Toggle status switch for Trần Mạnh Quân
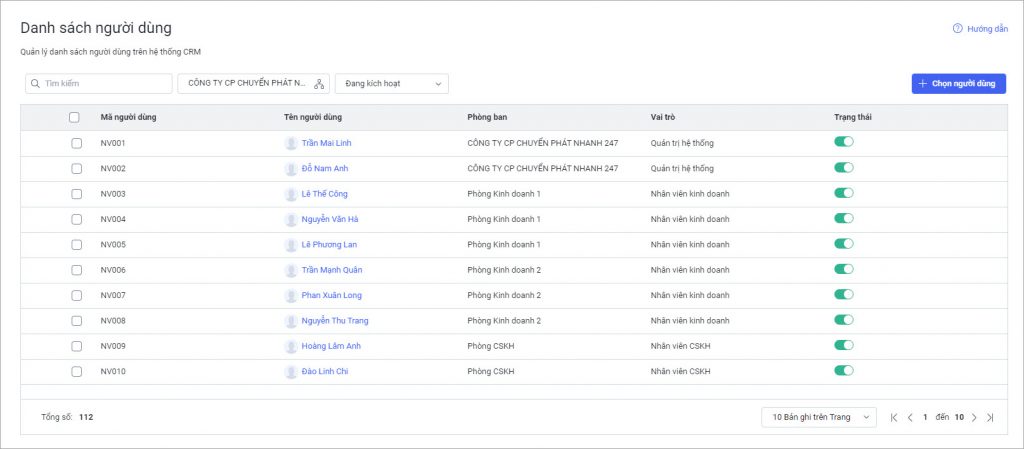The image size is (1024, 449). pos(844,269)
